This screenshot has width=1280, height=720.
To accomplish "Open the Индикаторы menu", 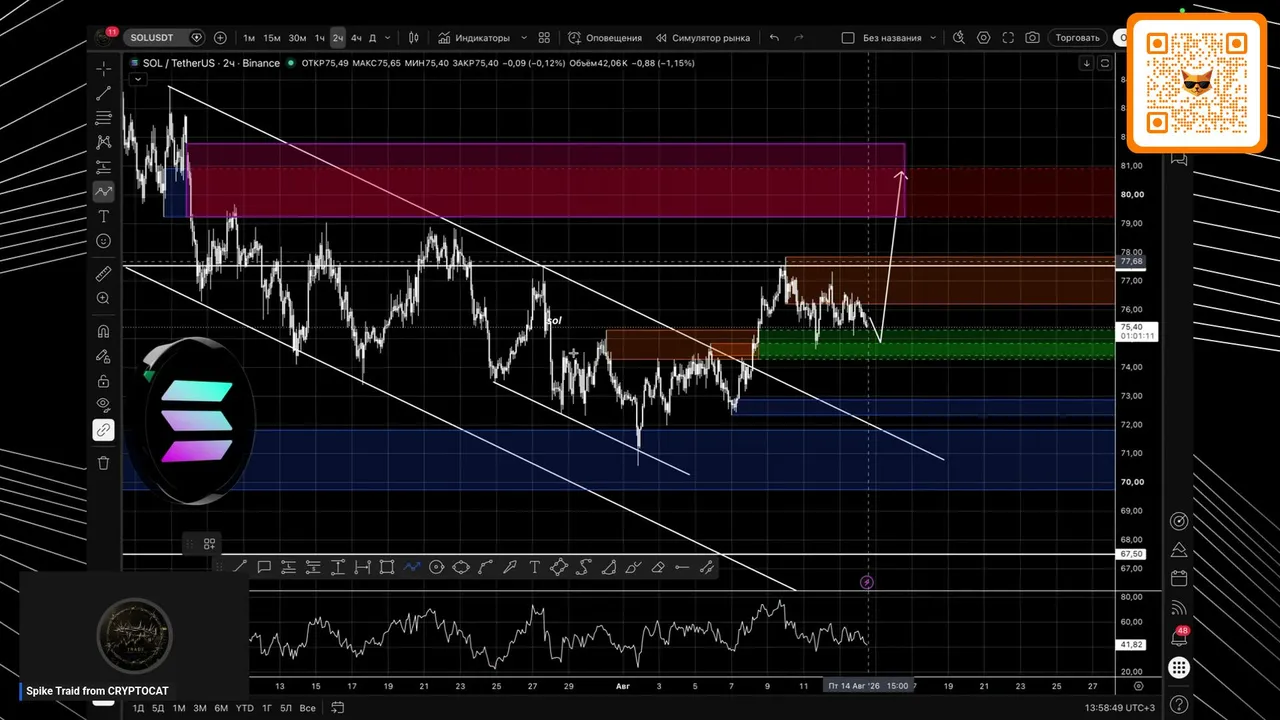I will tap(474, 38).
